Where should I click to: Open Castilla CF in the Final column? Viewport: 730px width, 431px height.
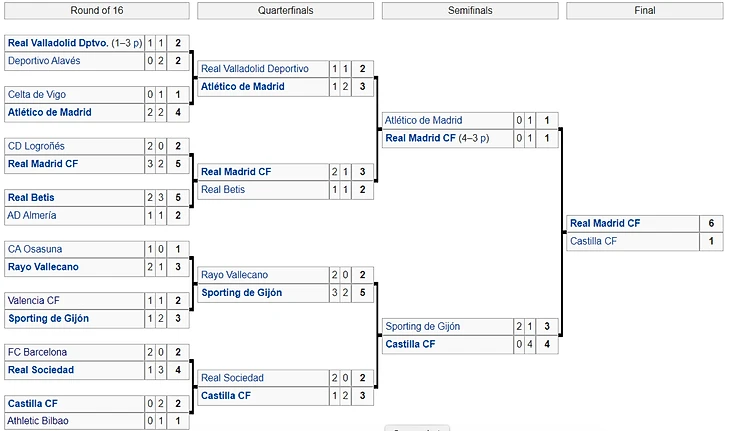(593, 241)
